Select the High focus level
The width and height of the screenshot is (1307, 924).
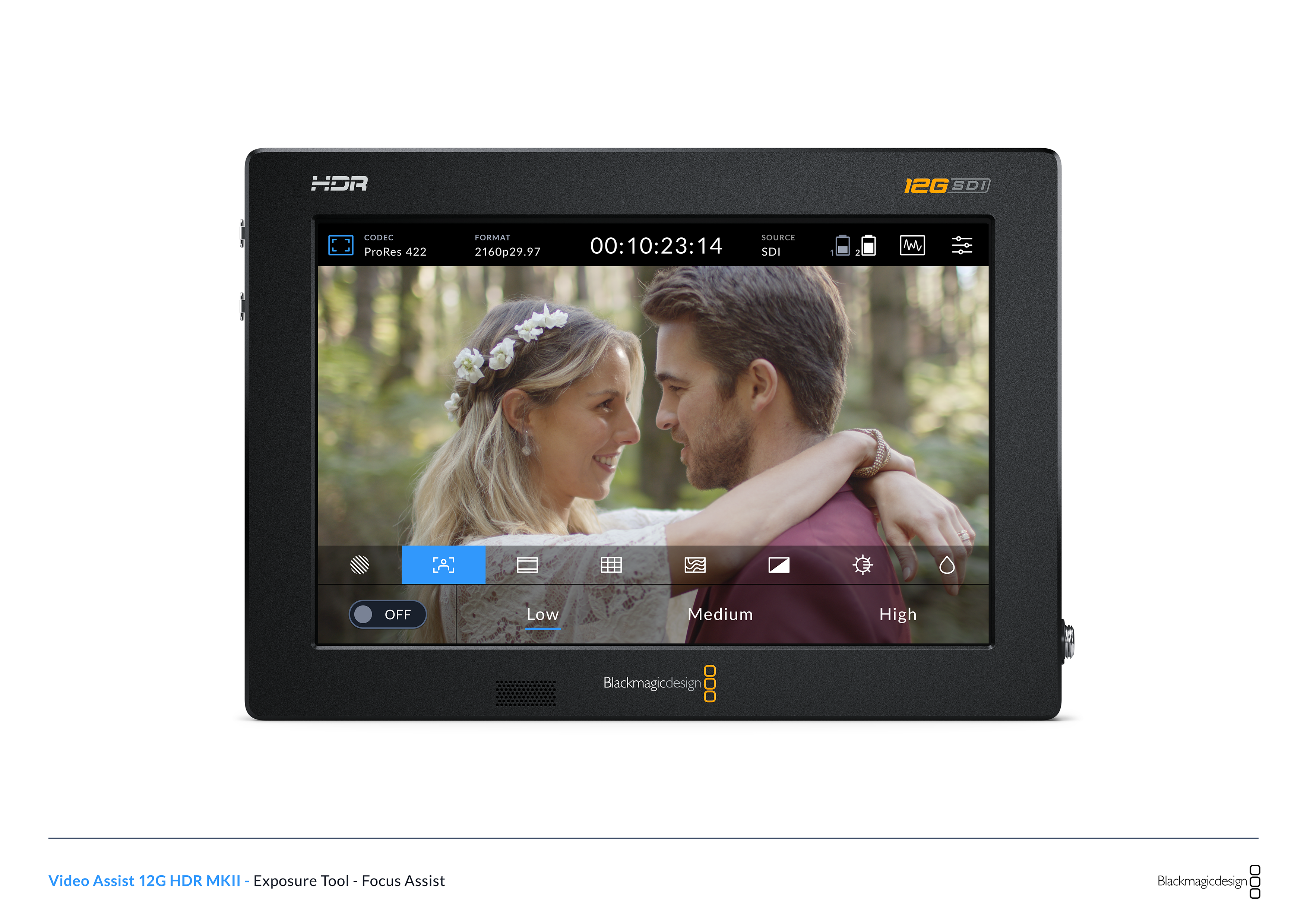[x=898, y=614]
